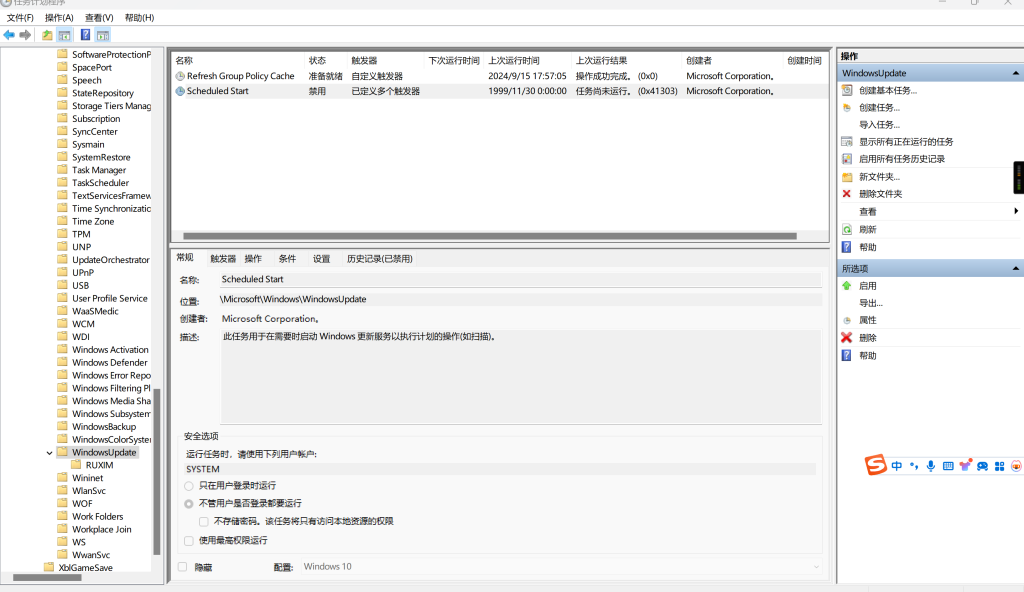This screenshot has height=592, width=1024.
Task: Click 导入任务... in the actions pane
Action: point(879,125)
